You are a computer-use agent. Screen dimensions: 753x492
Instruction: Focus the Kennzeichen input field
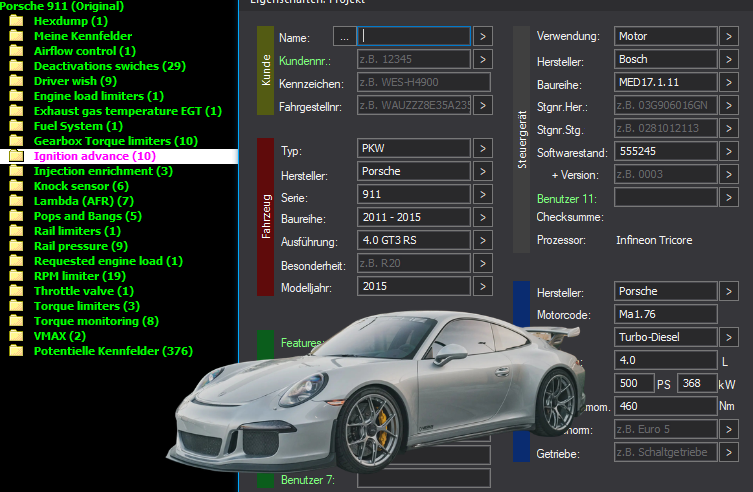[x=424, y=82]
